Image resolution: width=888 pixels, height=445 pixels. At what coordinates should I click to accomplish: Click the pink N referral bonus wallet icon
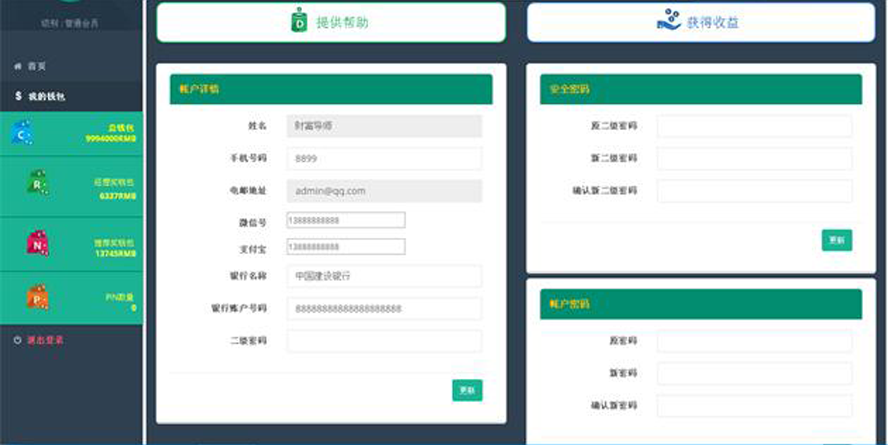[37, 243]
